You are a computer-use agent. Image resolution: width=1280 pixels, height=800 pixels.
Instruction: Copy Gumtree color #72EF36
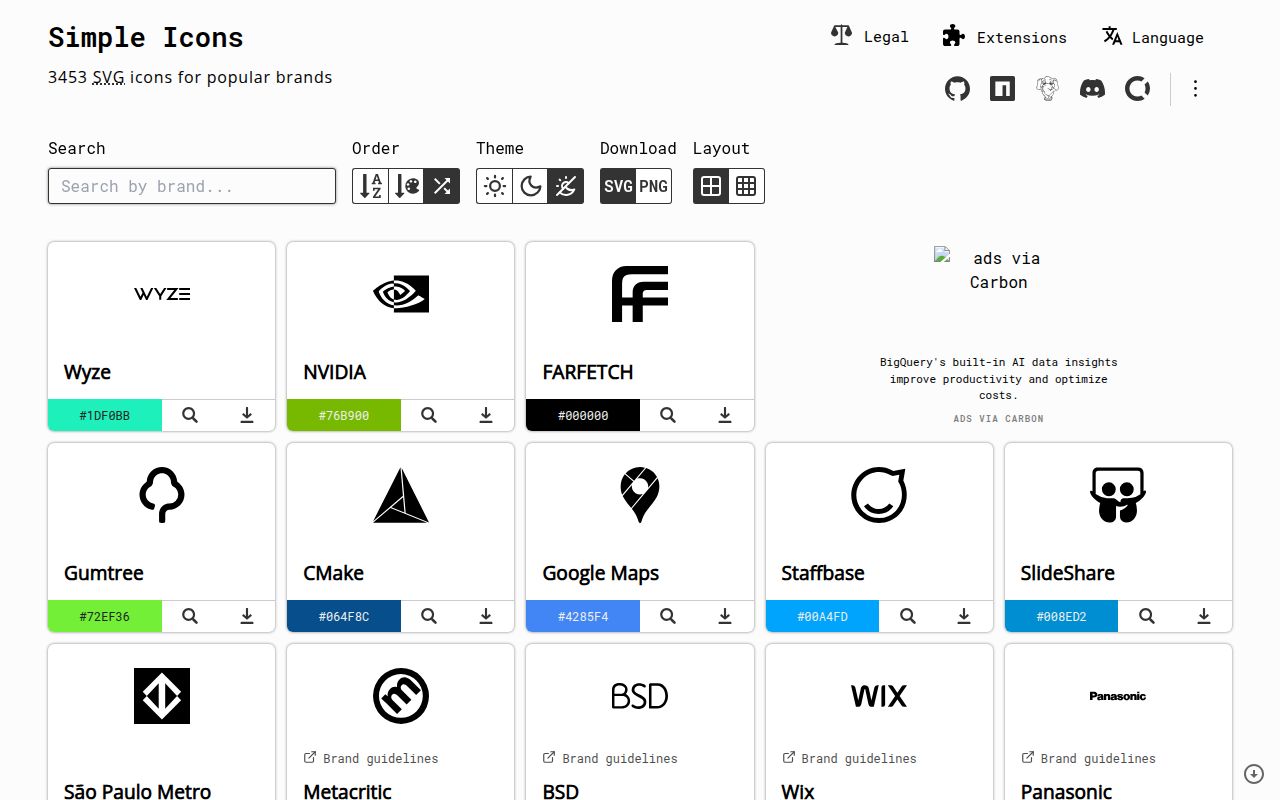(x=105, y=616)
